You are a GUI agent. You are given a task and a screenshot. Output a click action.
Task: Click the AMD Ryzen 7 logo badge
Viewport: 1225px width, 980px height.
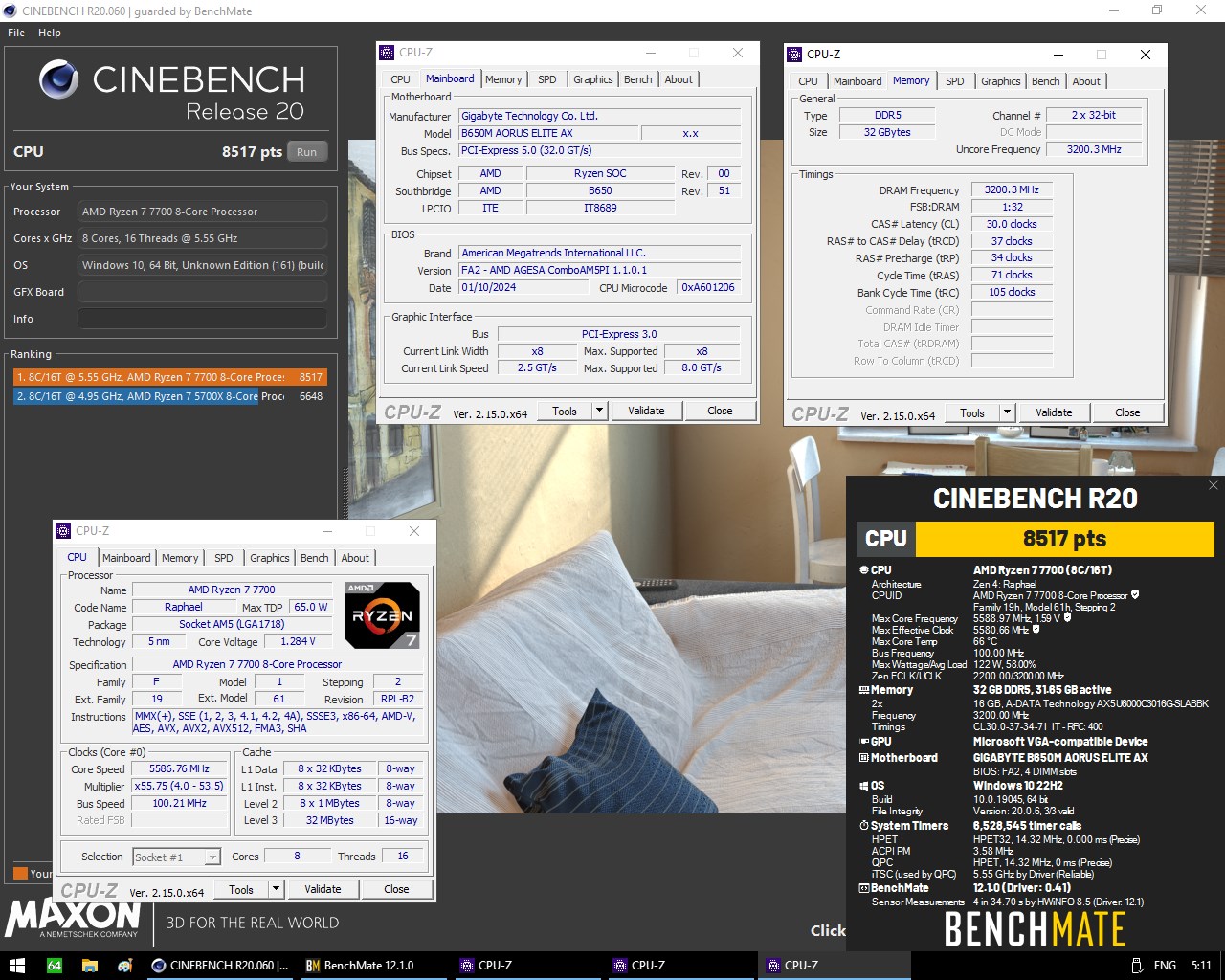tap(382, 615)
